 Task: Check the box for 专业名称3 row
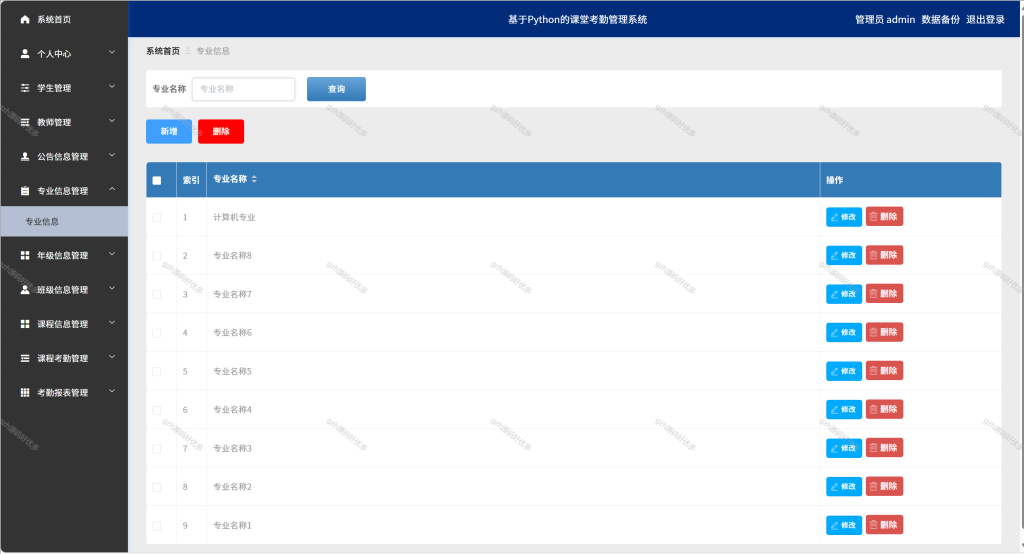point(157,449)
